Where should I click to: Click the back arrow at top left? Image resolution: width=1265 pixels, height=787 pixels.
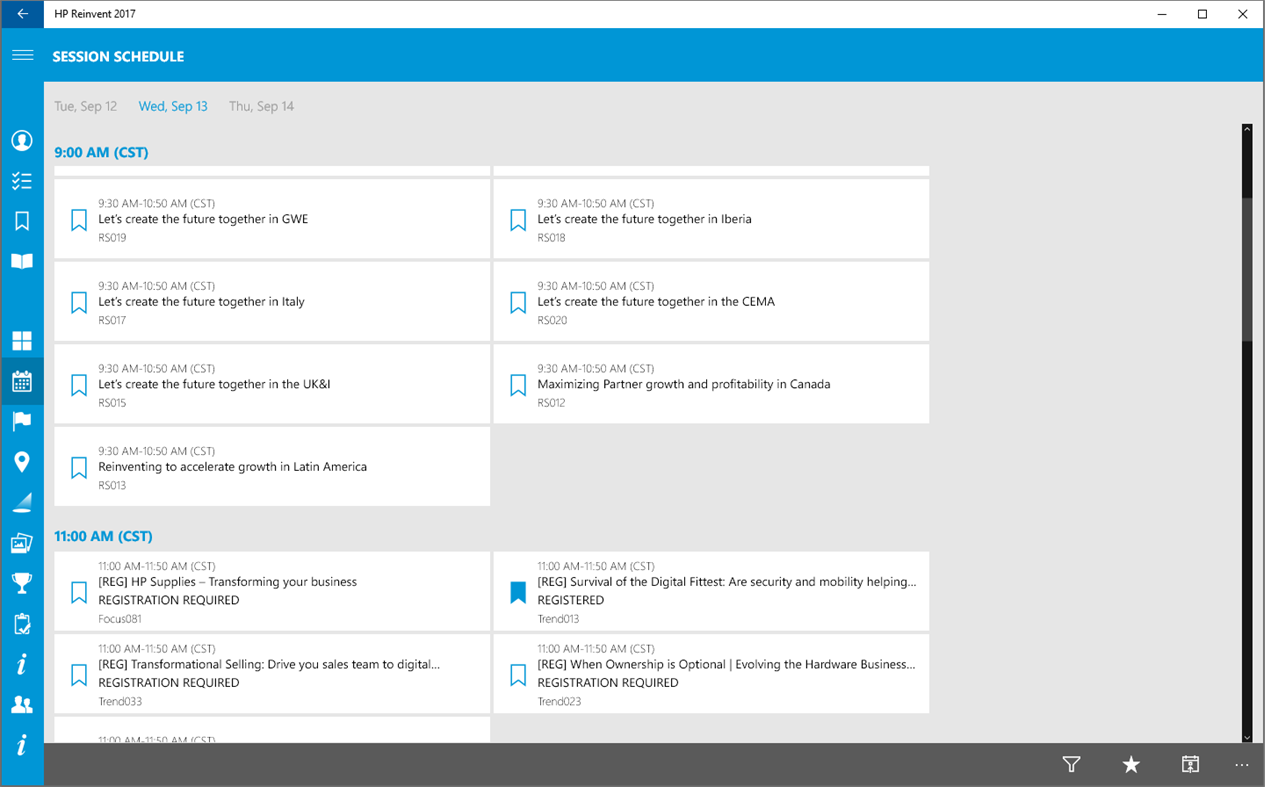(x=22, y=14)
